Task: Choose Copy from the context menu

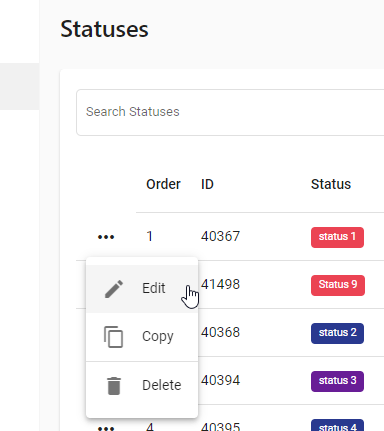Action: [142, 337]
